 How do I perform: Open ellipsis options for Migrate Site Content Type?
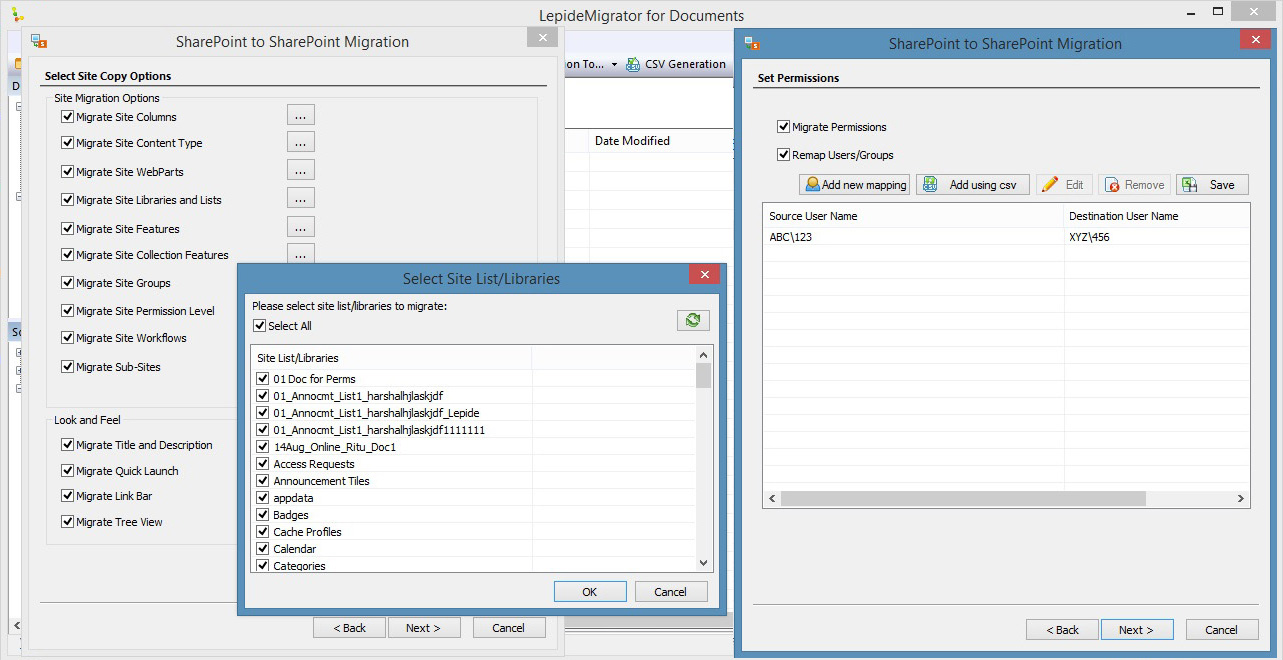(x=300, y=142)
